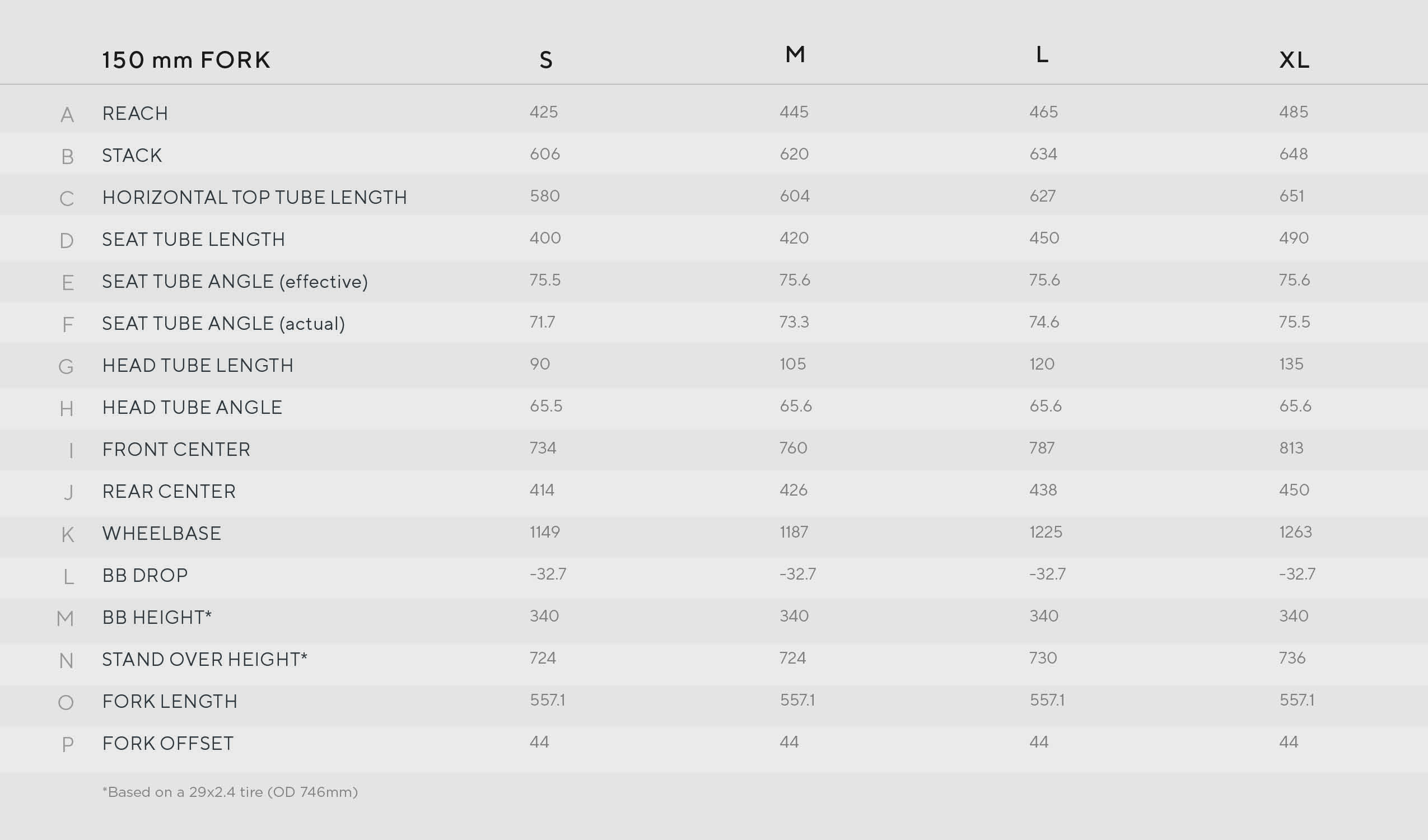Click the front center value 760
This screenshot has width=1428, height=840.
(794, 448)
